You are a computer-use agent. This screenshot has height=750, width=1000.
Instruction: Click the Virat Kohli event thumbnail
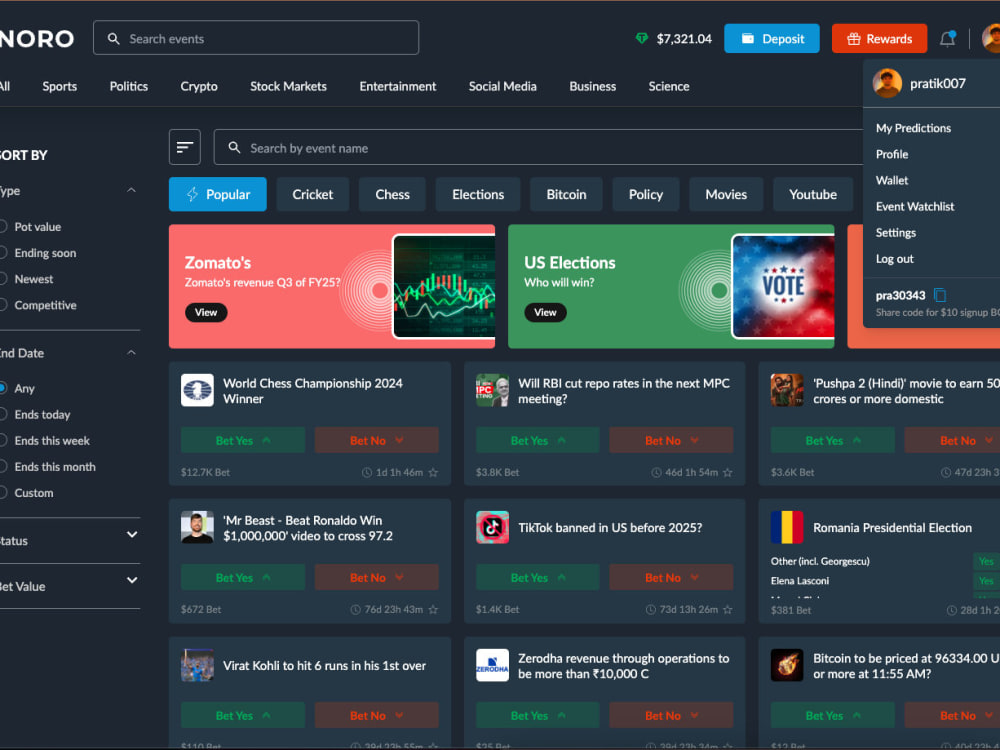[x=197, y=665]
